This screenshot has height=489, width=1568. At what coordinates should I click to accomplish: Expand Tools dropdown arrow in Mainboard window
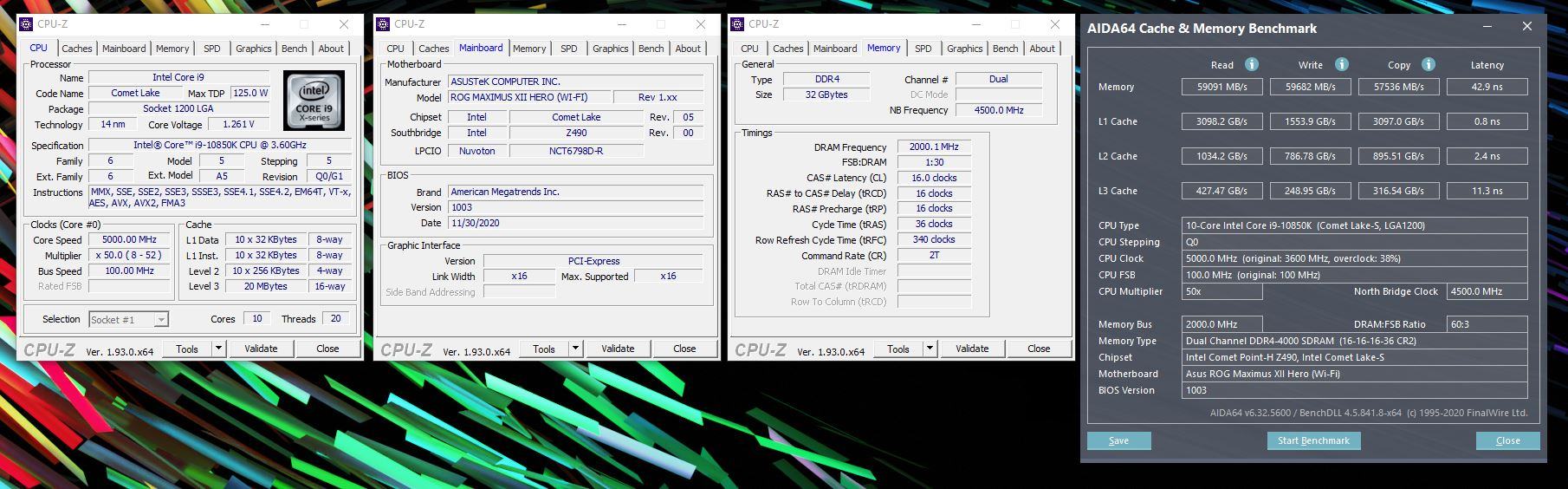(x=575, y=349)
